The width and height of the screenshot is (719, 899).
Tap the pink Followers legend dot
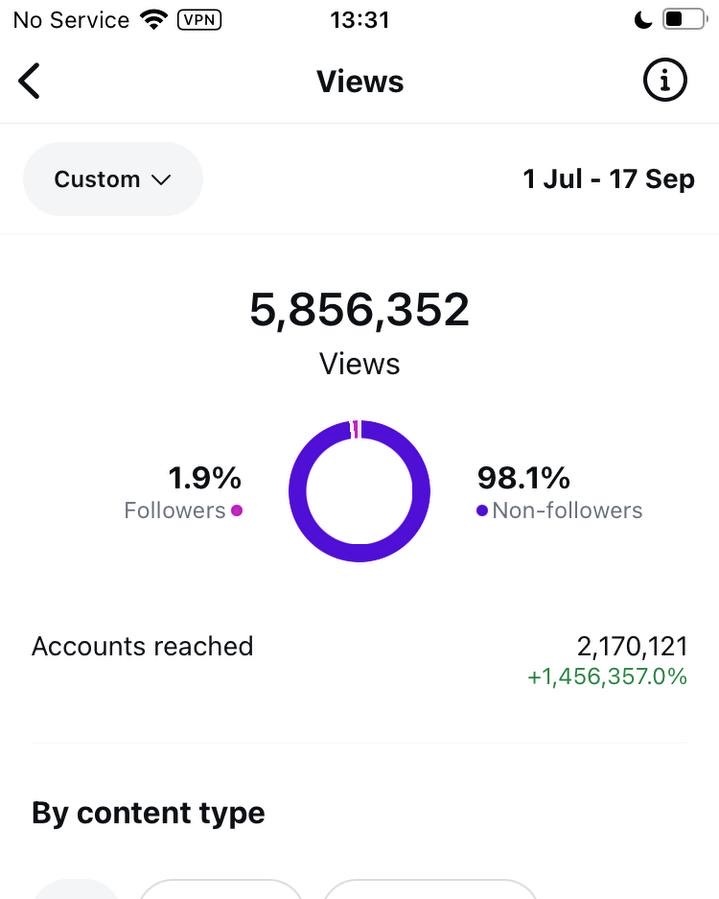pyautogui.click(x=237, y=510)
